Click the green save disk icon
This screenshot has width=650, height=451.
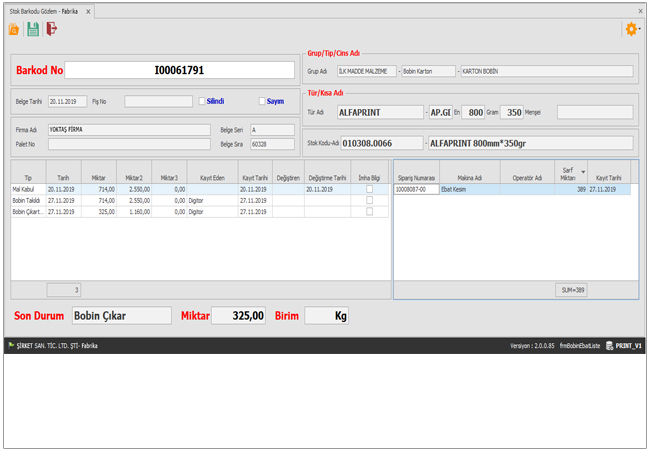[33, 30]
